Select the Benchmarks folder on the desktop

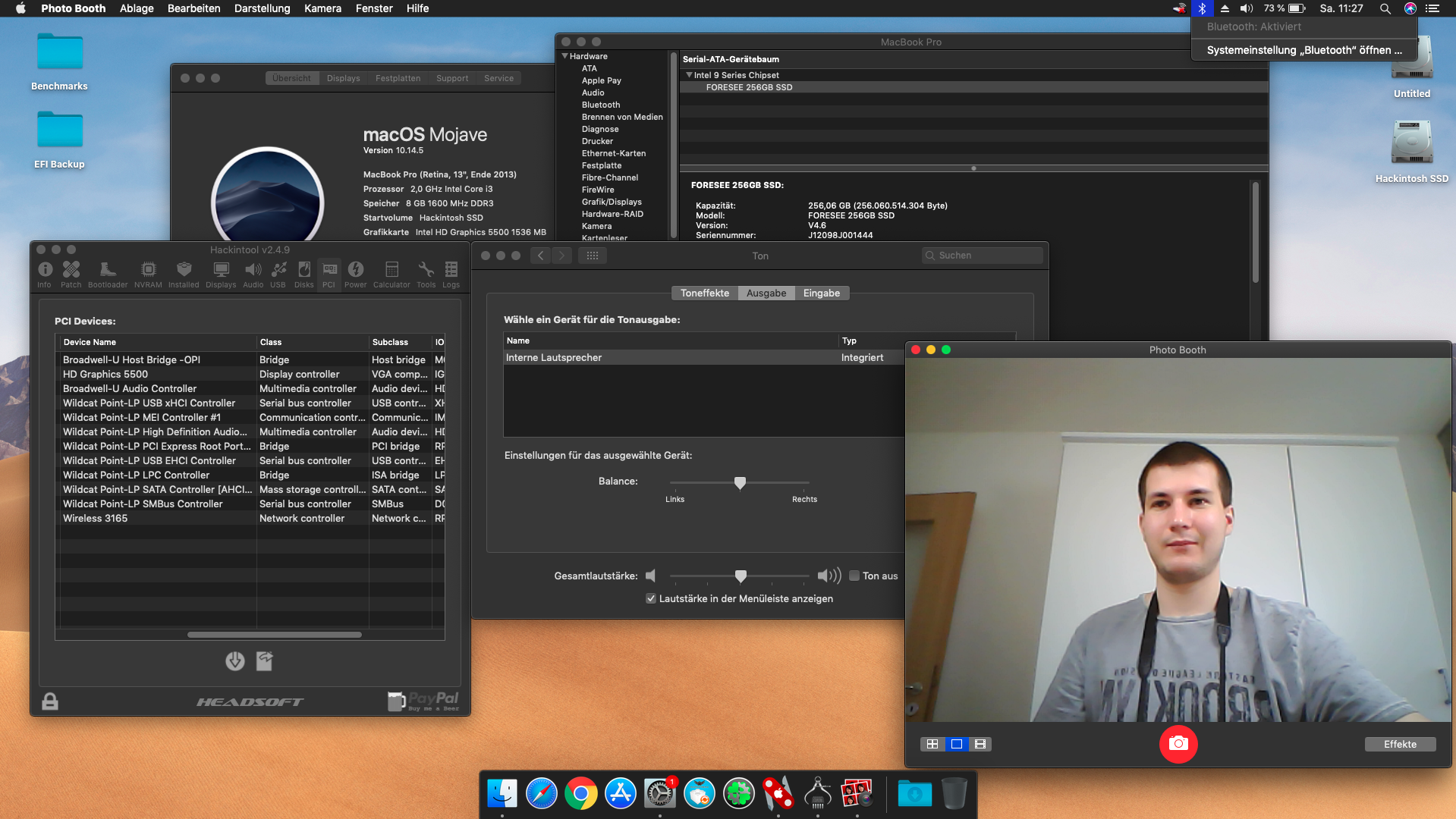pyautogui.click(x=59, y=62)
